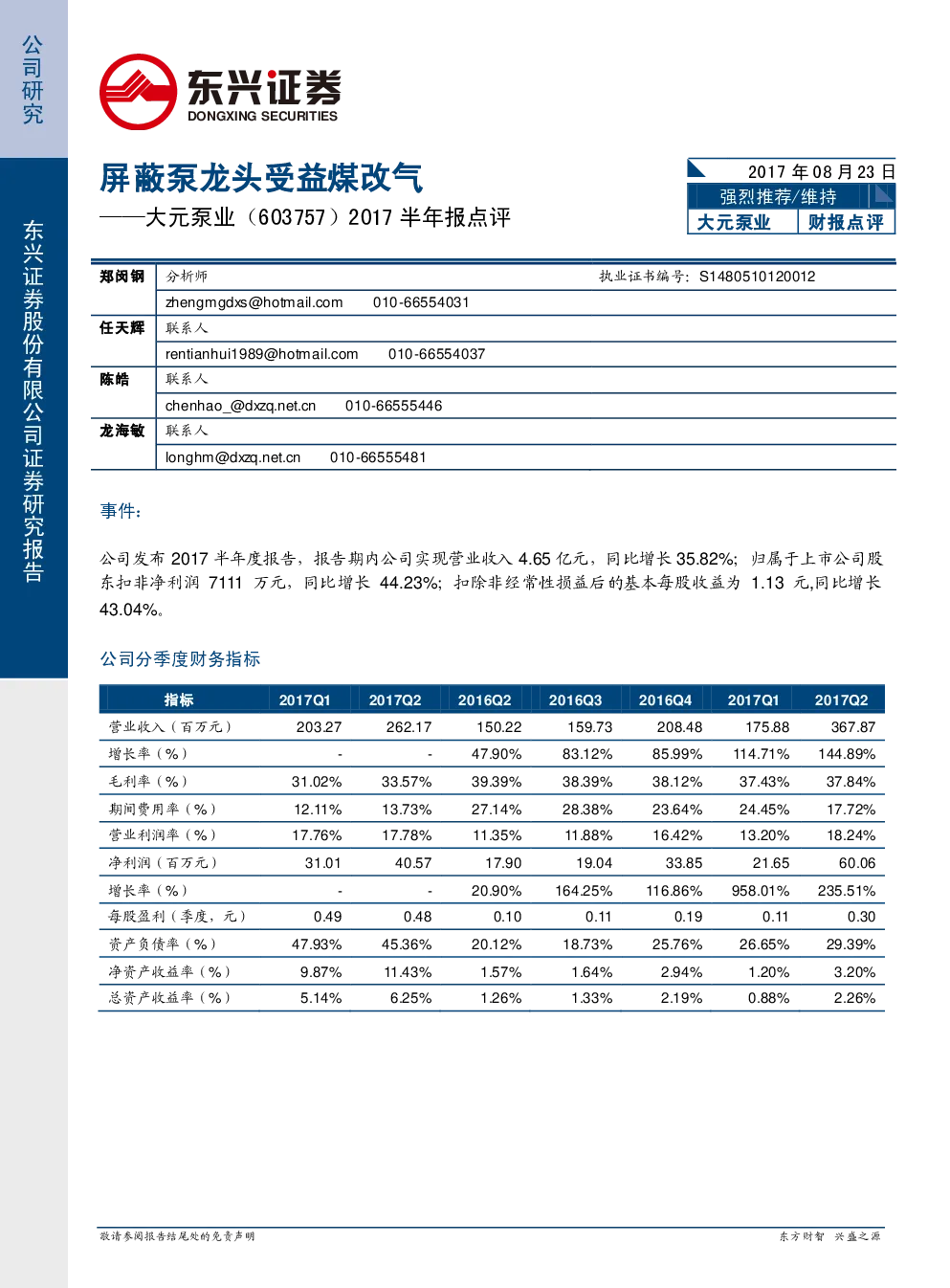This screenshot has height=1288, width=950.
Task: Click license number S1480510120012
Action: point(757,276)
